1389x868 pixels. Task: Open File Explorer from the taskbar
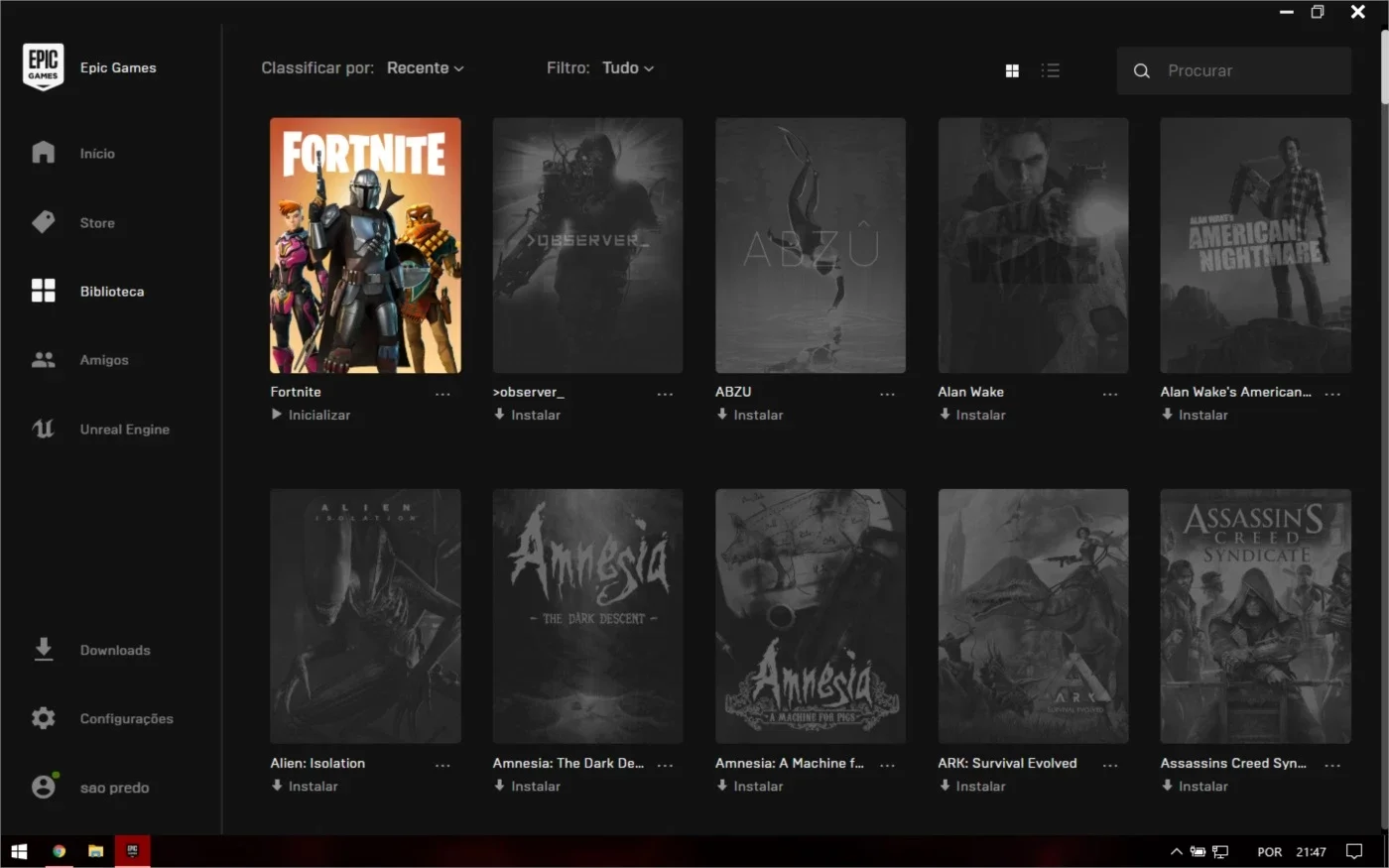96,851
